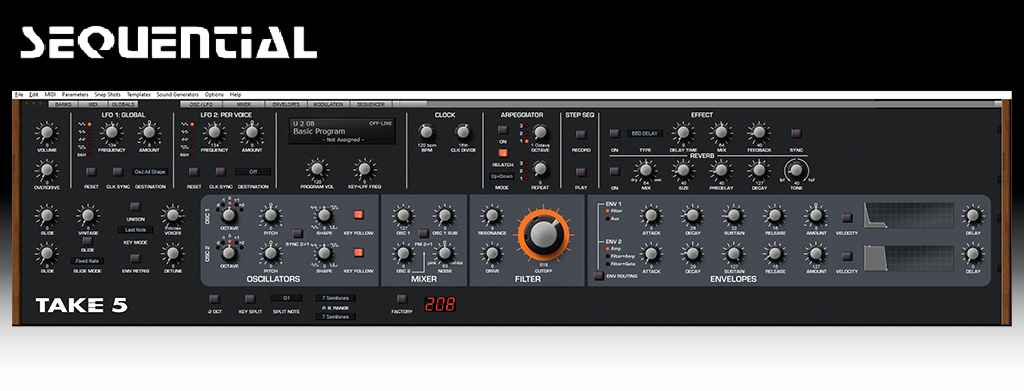The width and height of the screenshot is (1024, 391).
Task: Click the Globals button
Action: coord(123,104)
